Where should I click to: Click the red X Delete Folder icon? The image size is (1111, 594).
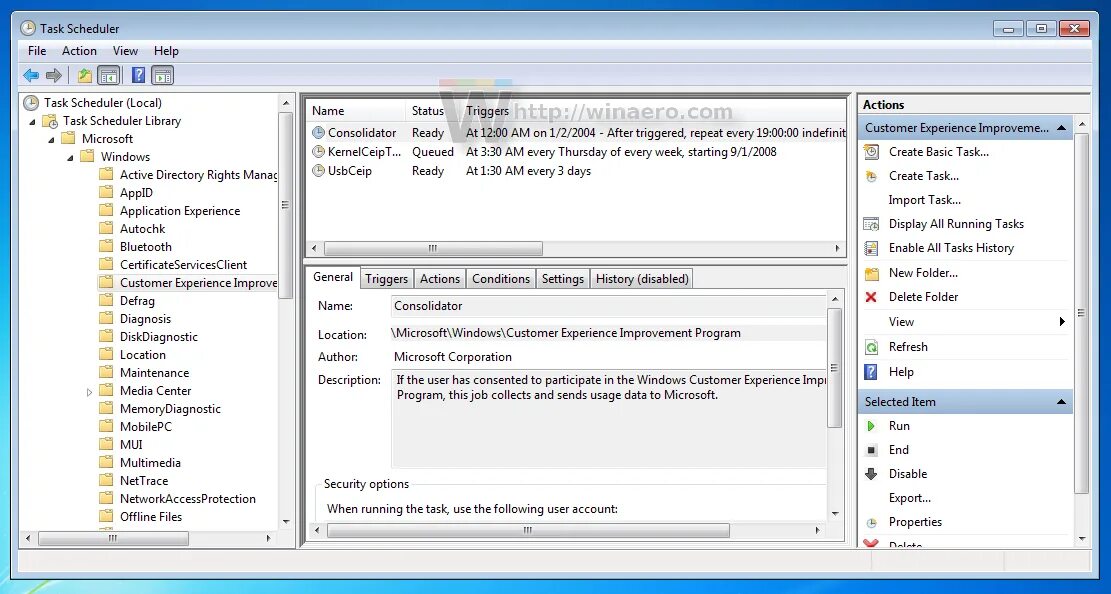pos(872,297)
